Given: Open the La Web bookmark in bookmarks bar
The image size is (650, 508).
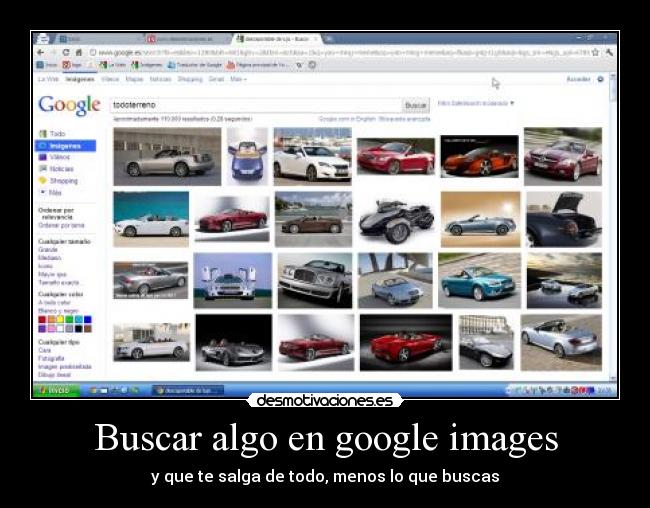Looking at the screenshot, I should pos(113,65).
